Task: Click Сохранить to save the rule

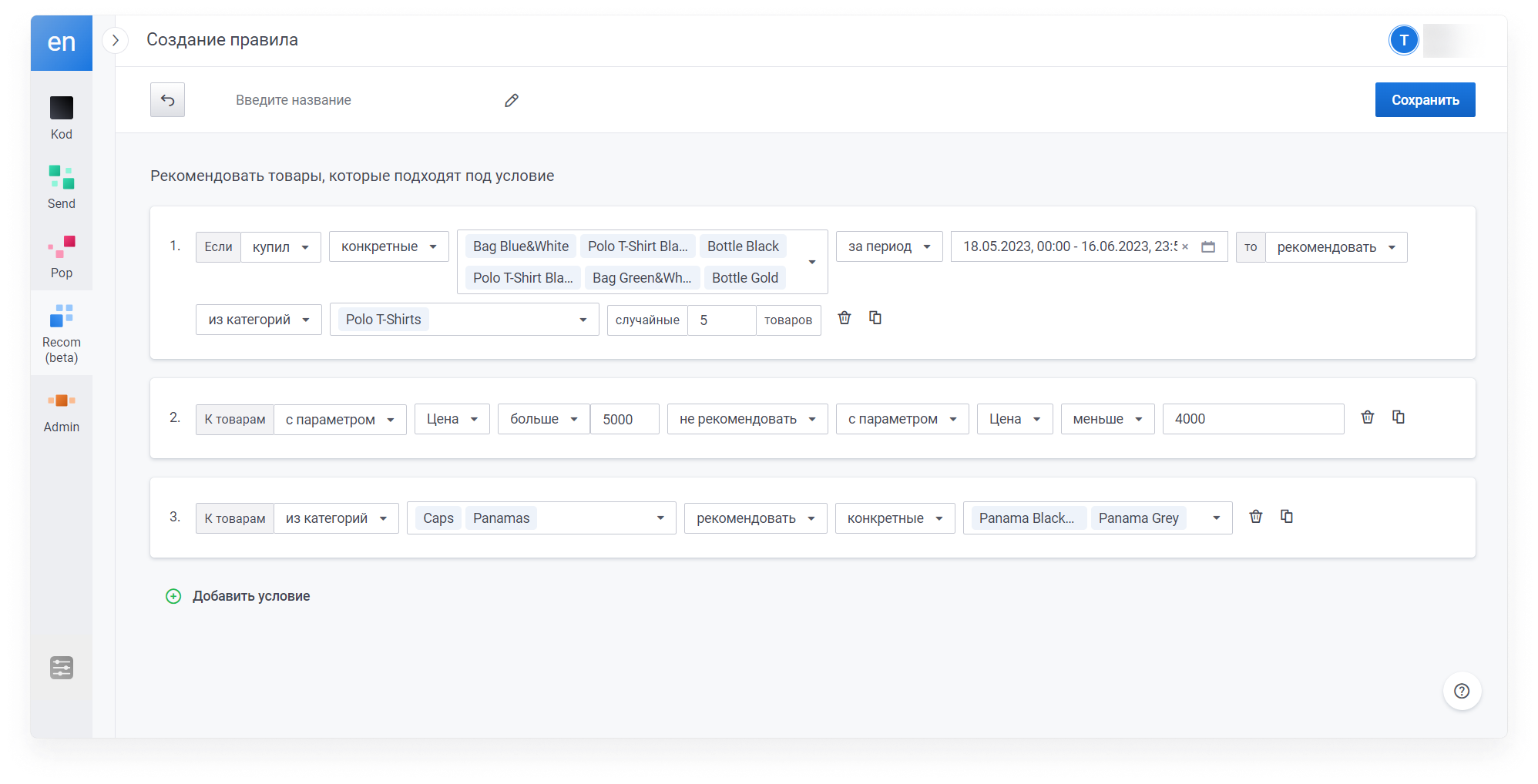Action: point(1425,100)
